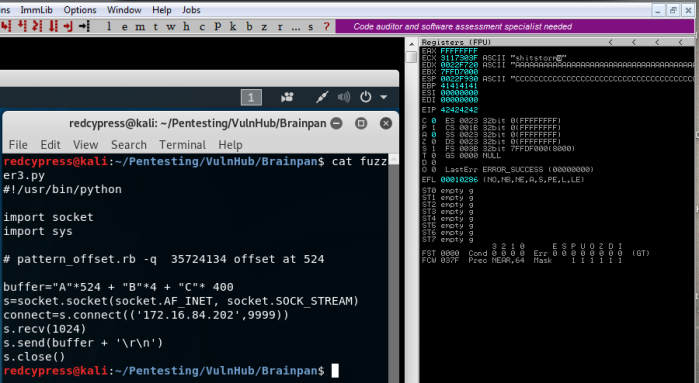Click the pen tool icon in Kali top bar
Screen dimensions: 699x383
click(x=322, y=97)
